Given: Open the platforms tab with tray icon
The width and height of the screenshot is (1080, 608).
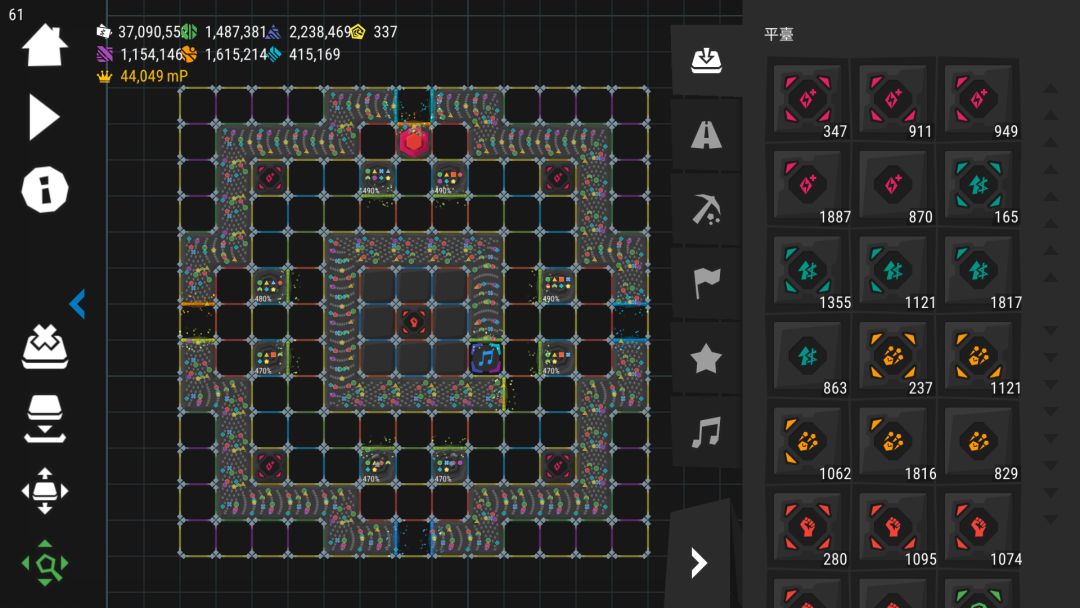Looking at the screenshot, I should pyautogui.click(x=706, y=61).
